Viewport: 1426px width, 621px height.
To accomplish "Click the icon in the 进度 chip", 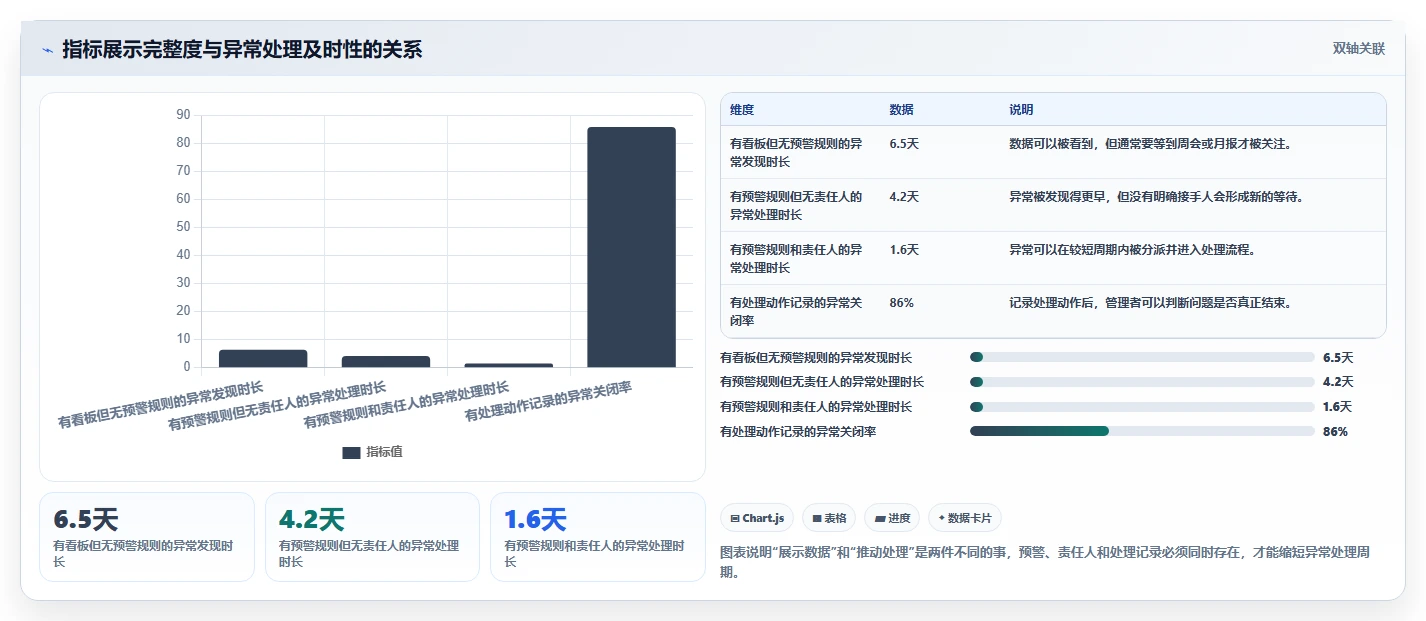I will point(879,518).
